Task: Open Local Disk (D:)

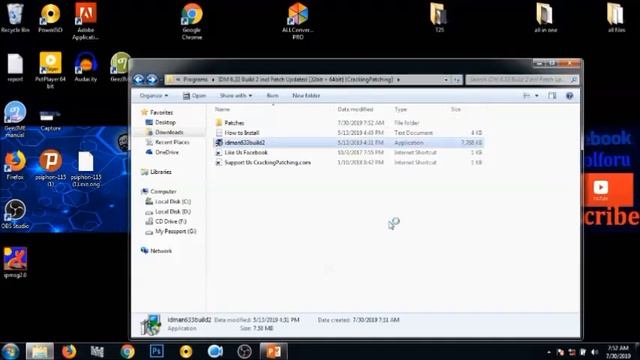Action: (x=173, y=211)
